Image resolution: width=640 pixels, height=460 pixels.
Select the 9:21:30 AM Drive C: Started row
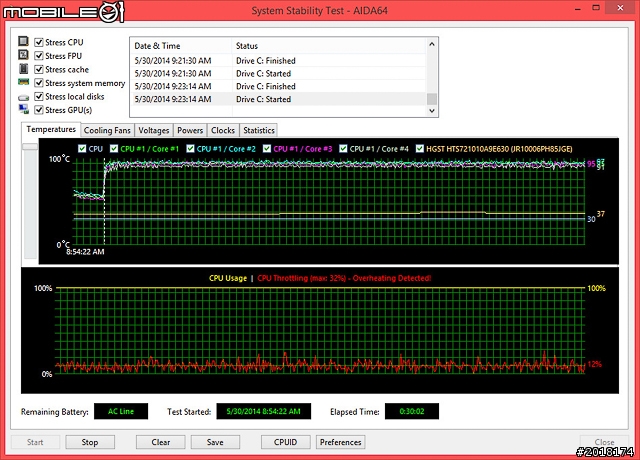coord(278,73)
